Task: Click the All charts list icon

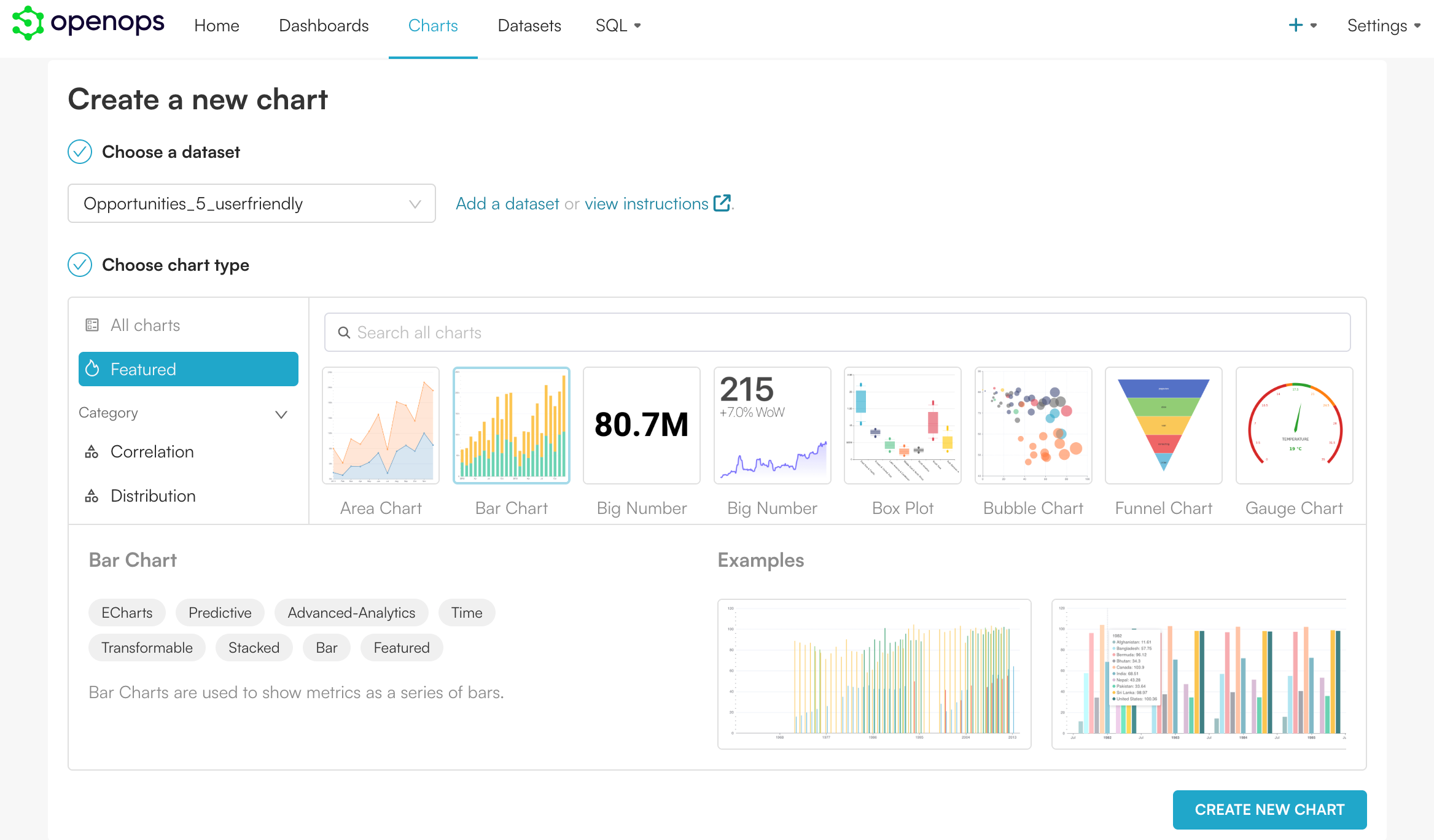Action: coord(92,325)
